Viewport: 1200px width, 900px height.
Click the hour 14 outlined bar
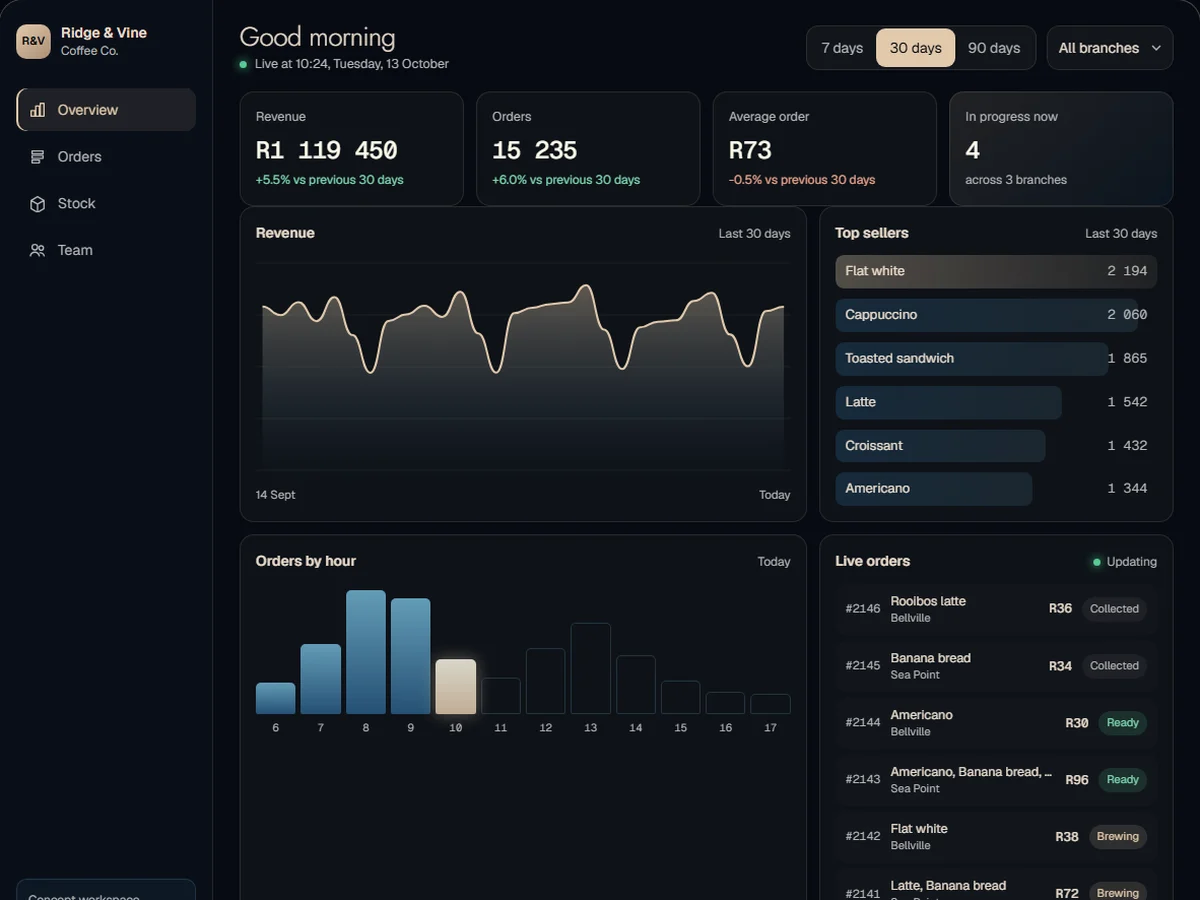pyautogui.click(x=636, y=685)
